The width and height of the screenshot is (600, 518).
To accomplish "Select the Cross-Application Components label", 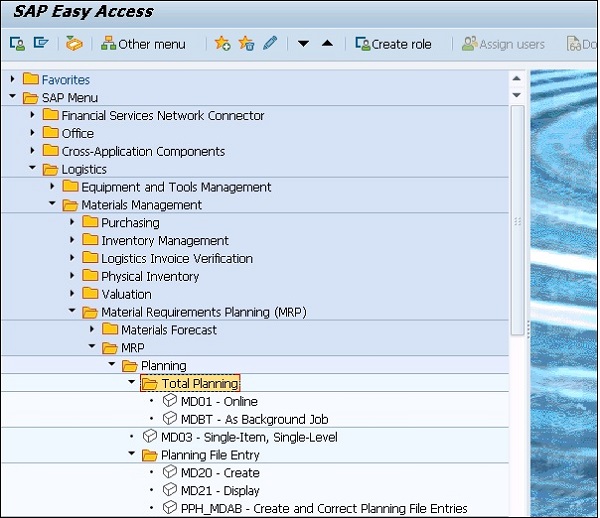I will [143, 151].
